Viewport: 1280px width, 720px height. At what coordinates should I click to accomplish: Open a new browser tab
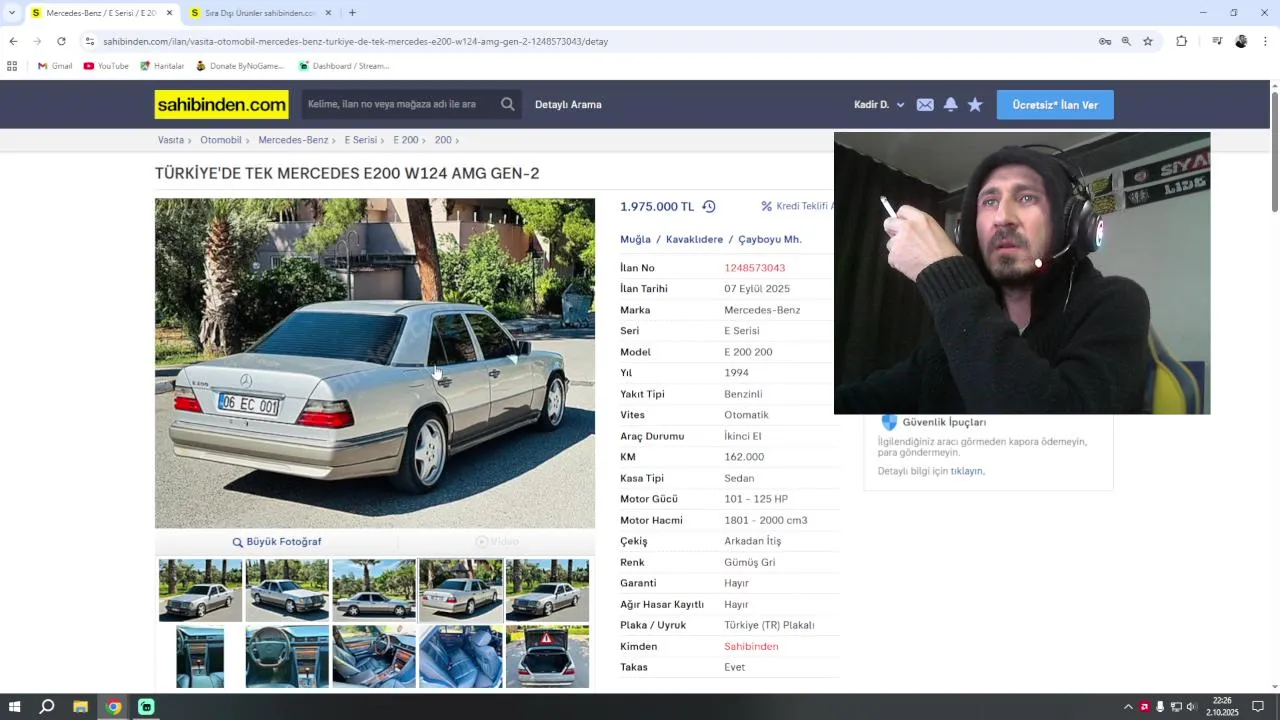352,13
